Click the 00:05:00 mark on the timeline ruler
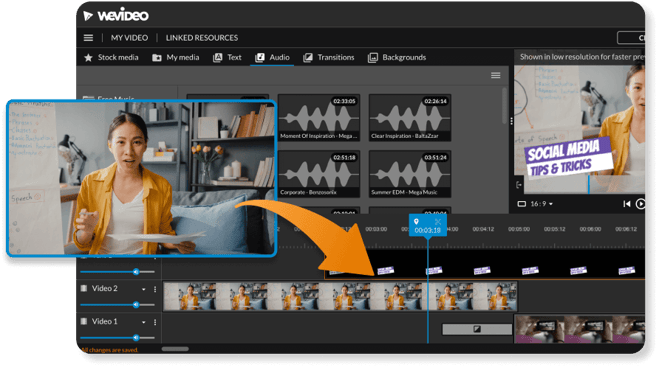 click(519, 229)
